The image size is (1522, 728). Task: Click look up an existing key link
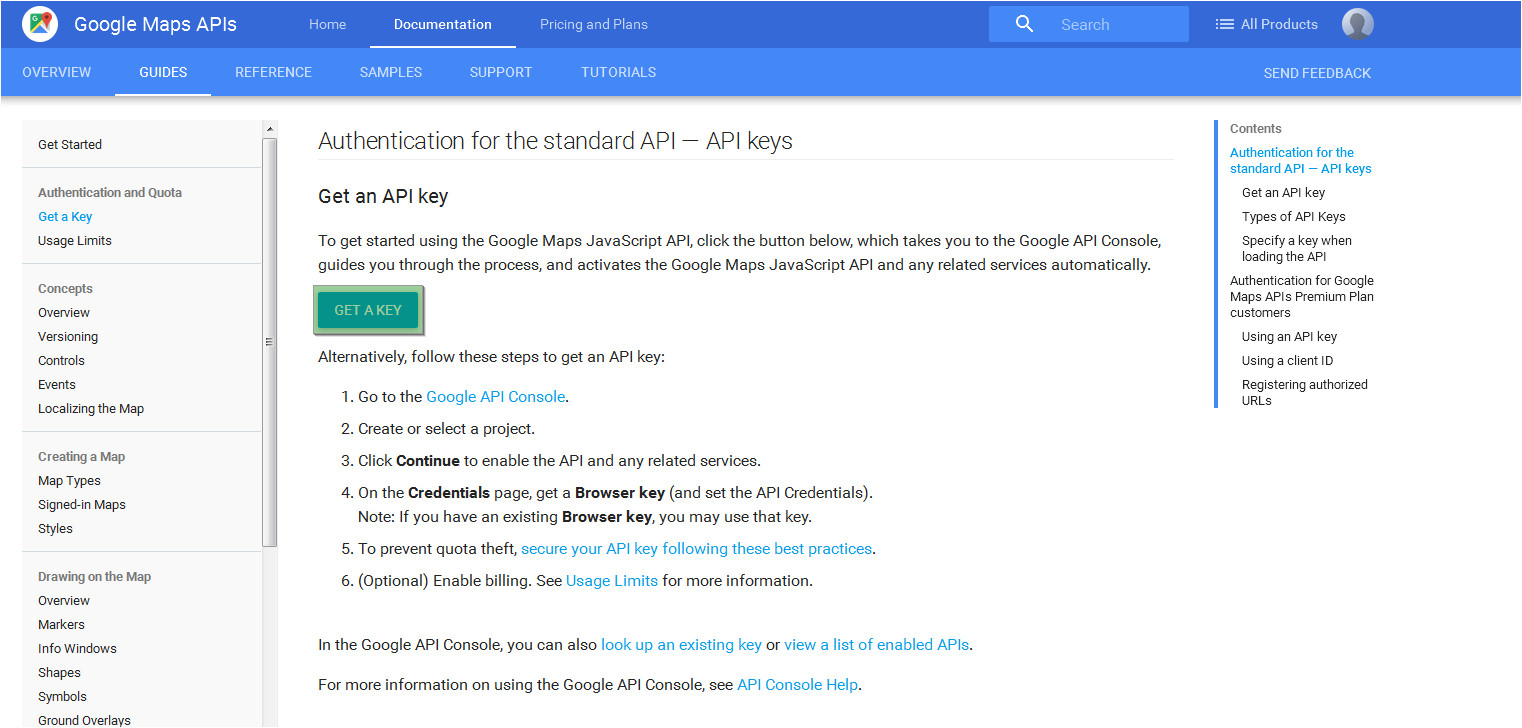point(681,645)
